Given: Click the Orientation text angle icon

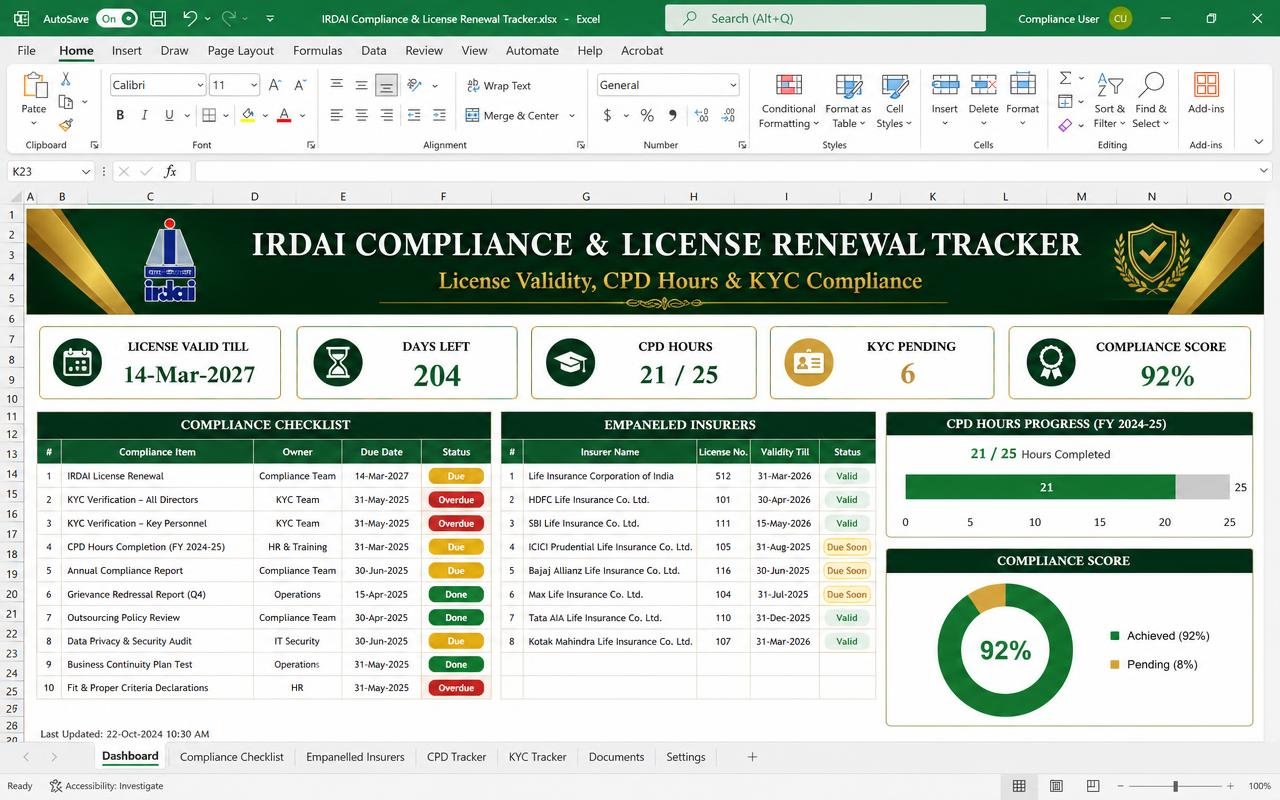Looking at the screenshot, I should (x=412, y=85).
